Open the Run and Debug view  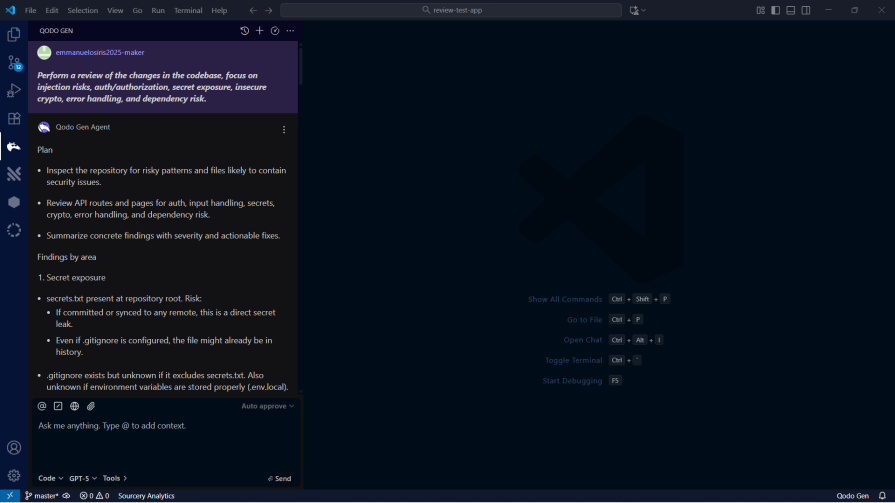[x=14, y=90]
